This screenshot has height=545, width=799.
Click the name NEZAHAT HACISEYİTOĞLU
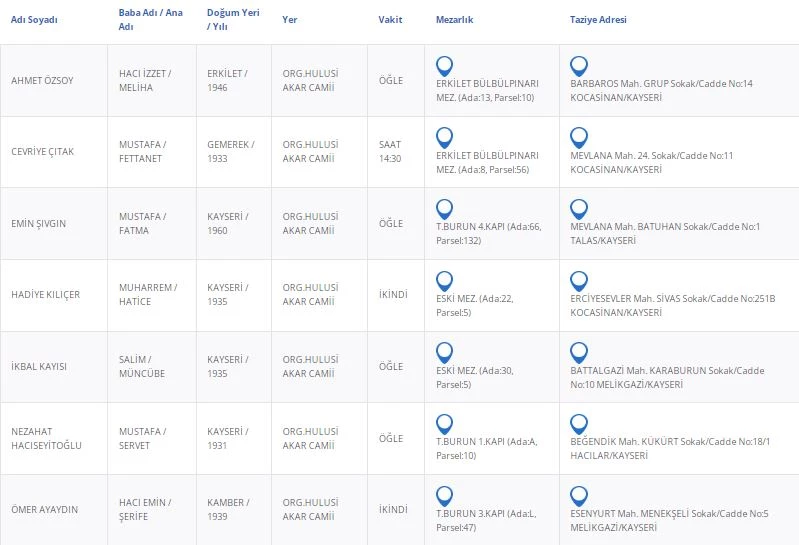click(x=47, y=438)
